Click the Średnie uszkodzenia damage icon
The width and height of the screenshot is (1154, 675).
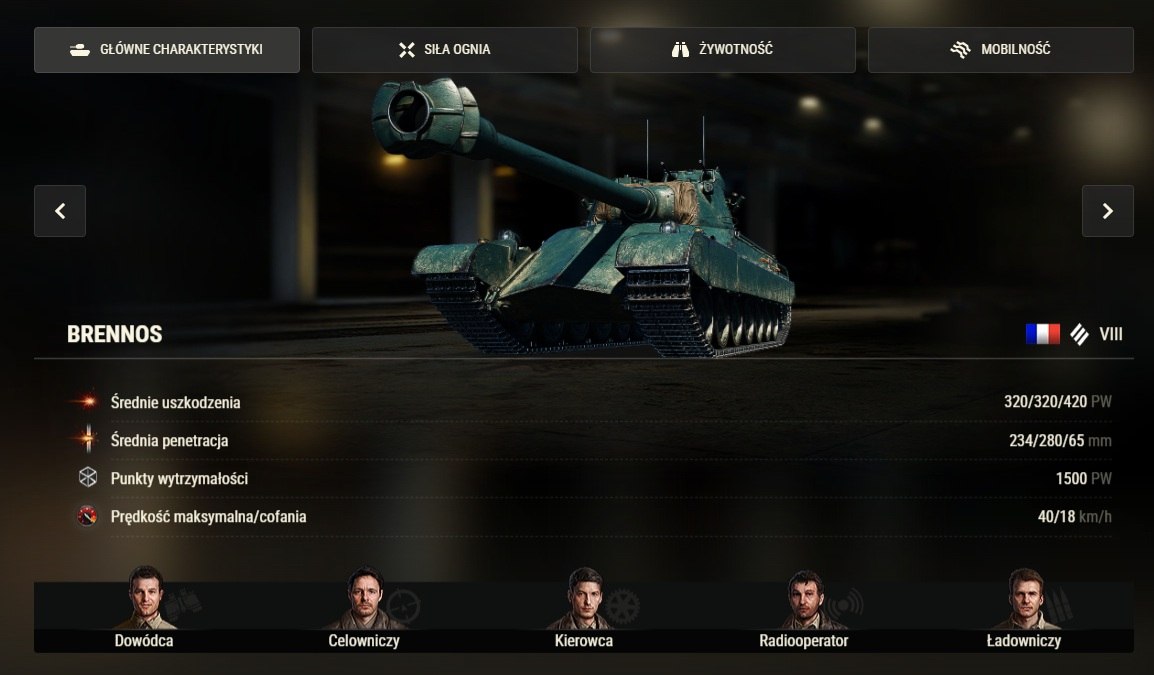[87, 402]
